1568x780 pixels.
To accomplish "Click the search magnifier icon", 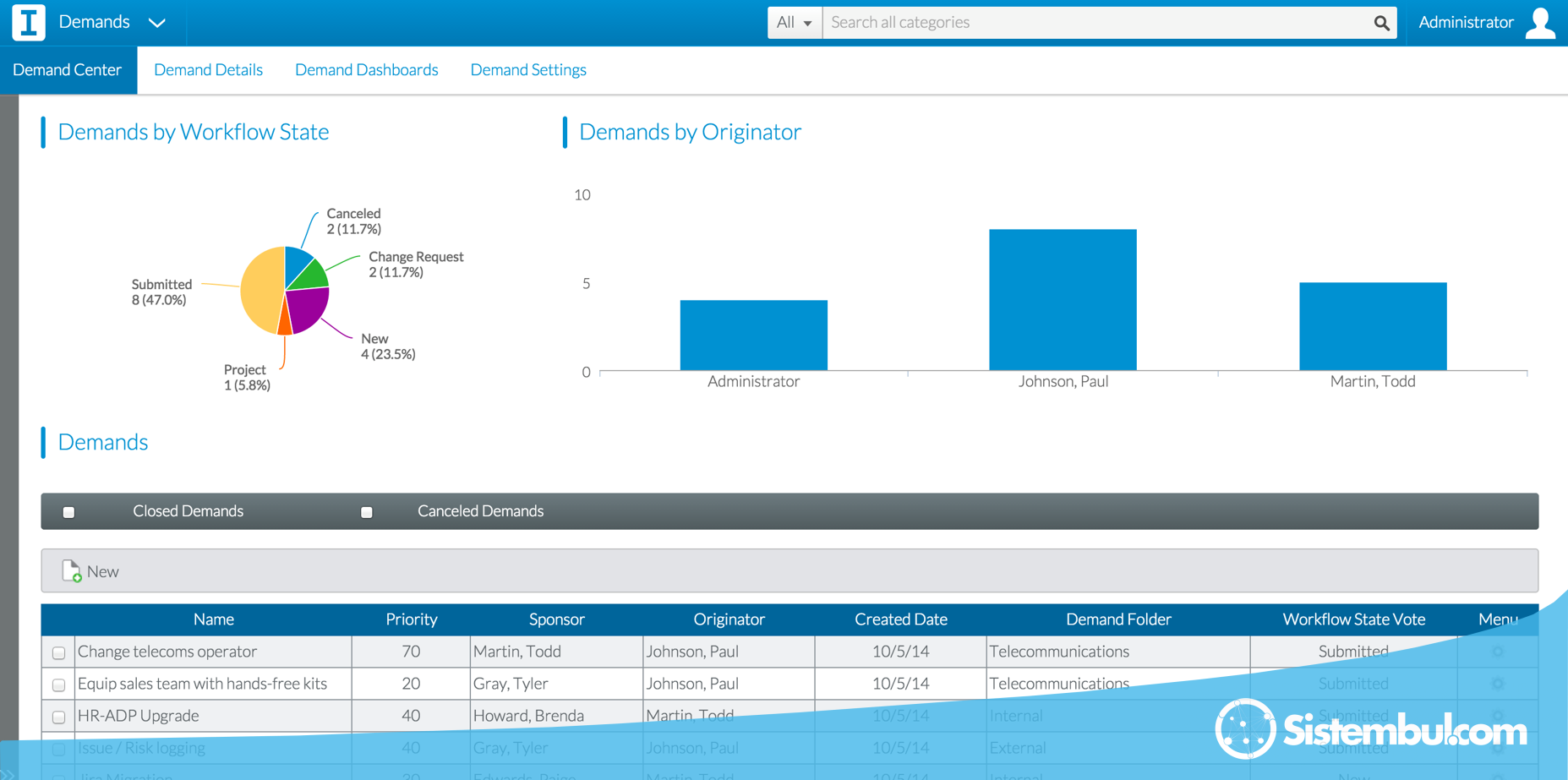I will pos(1381,24).
